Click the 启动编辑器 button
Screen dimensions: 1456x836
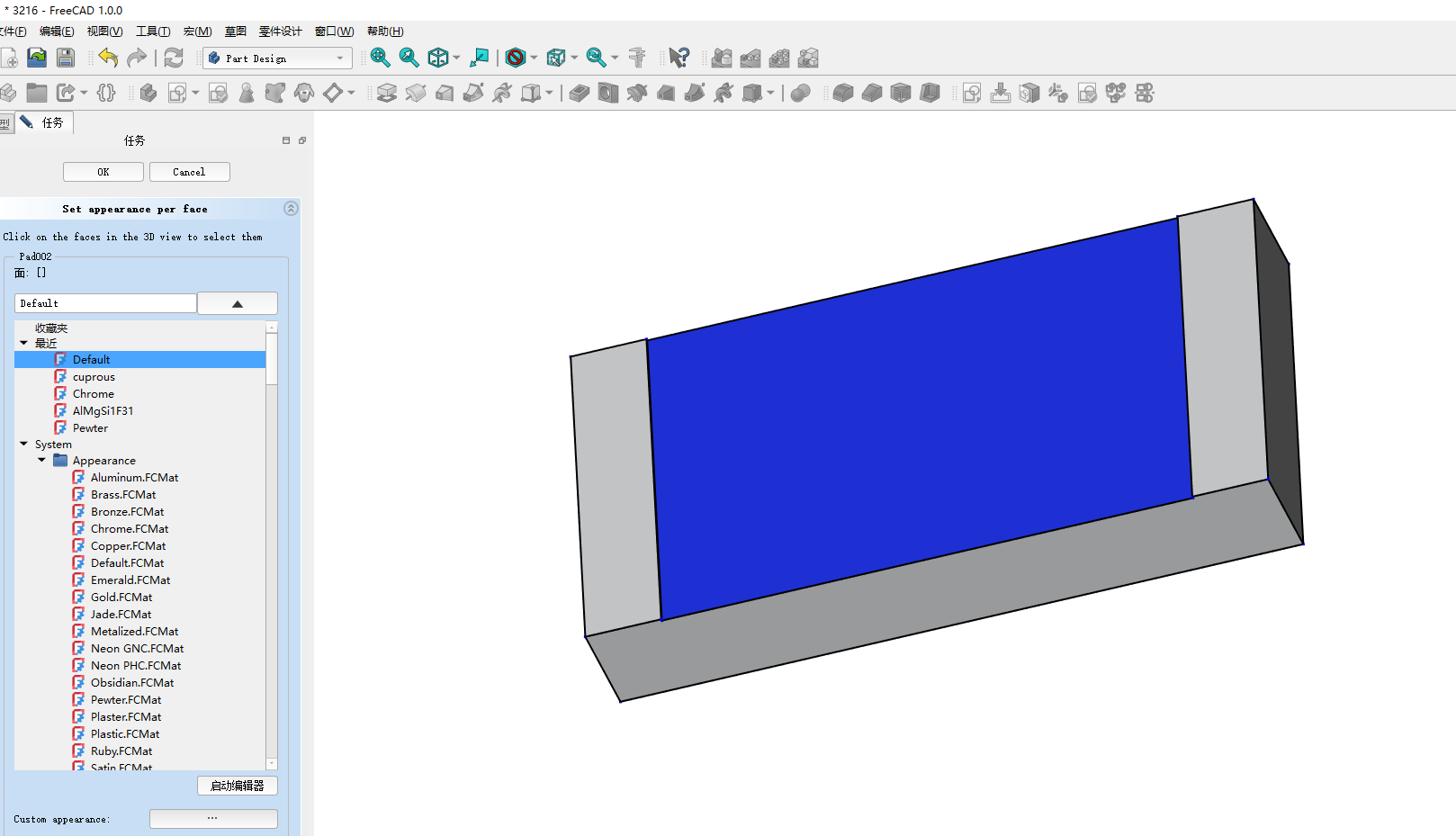point(238,786)
